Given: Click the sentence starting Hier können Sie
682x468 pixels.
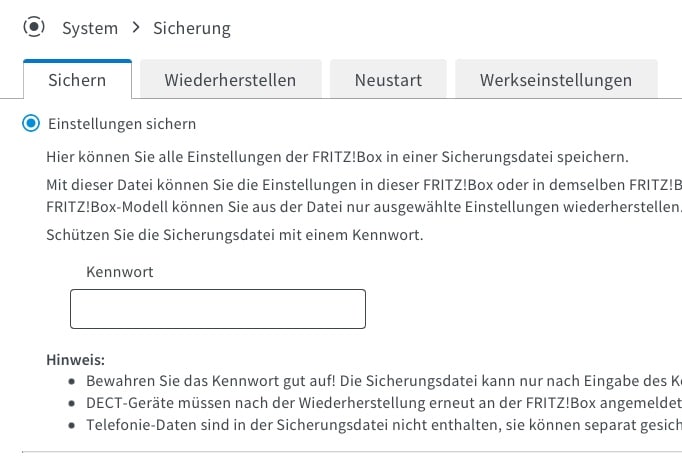Looking at the screenshot, I should pyautogui.click(x=338, y=158).
